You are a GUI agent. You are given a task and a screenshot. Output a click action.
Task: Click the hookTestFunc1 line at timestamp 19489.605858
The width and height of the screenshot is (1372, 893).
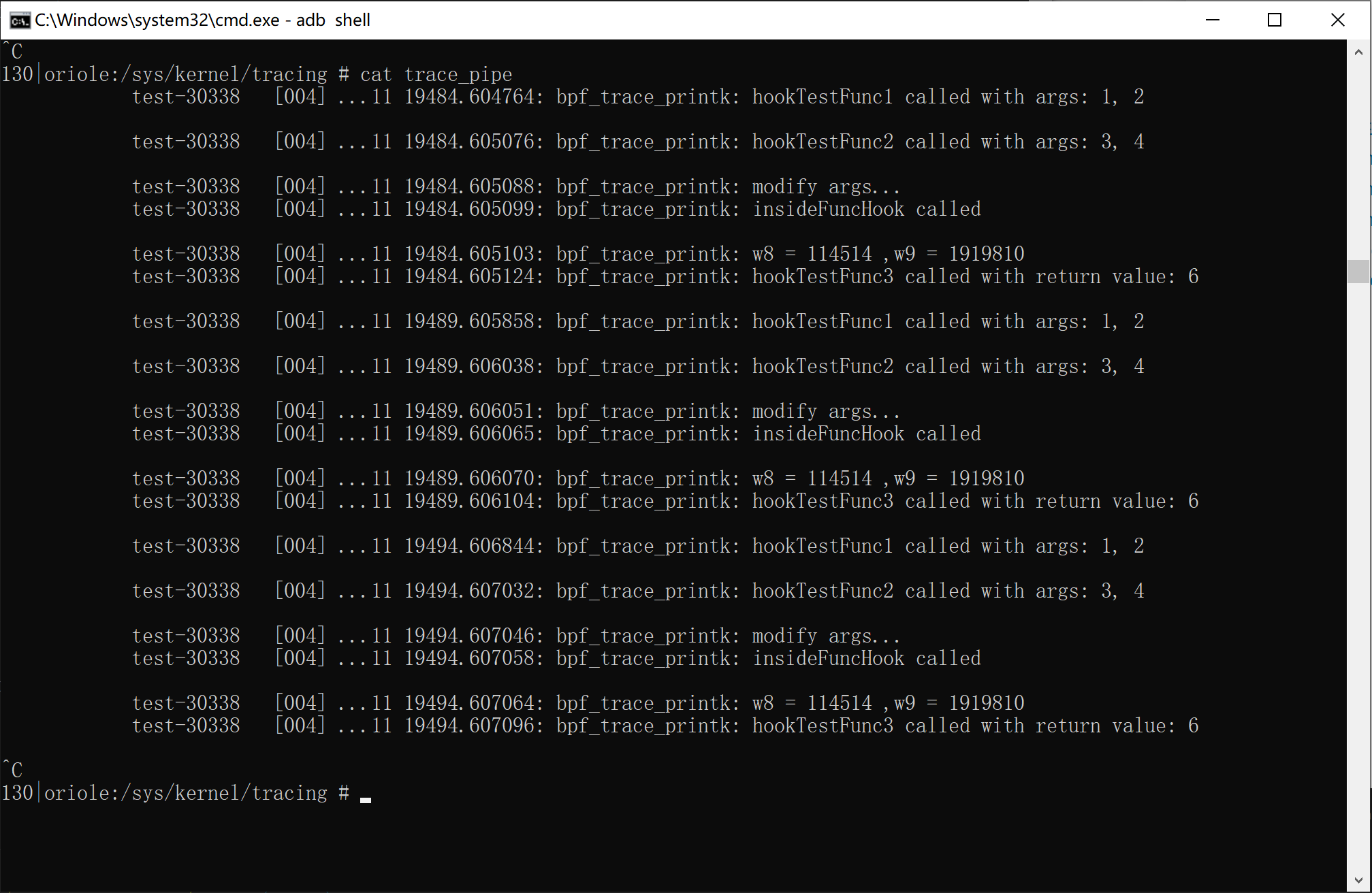pyautogui.click(x=638, y=321)
